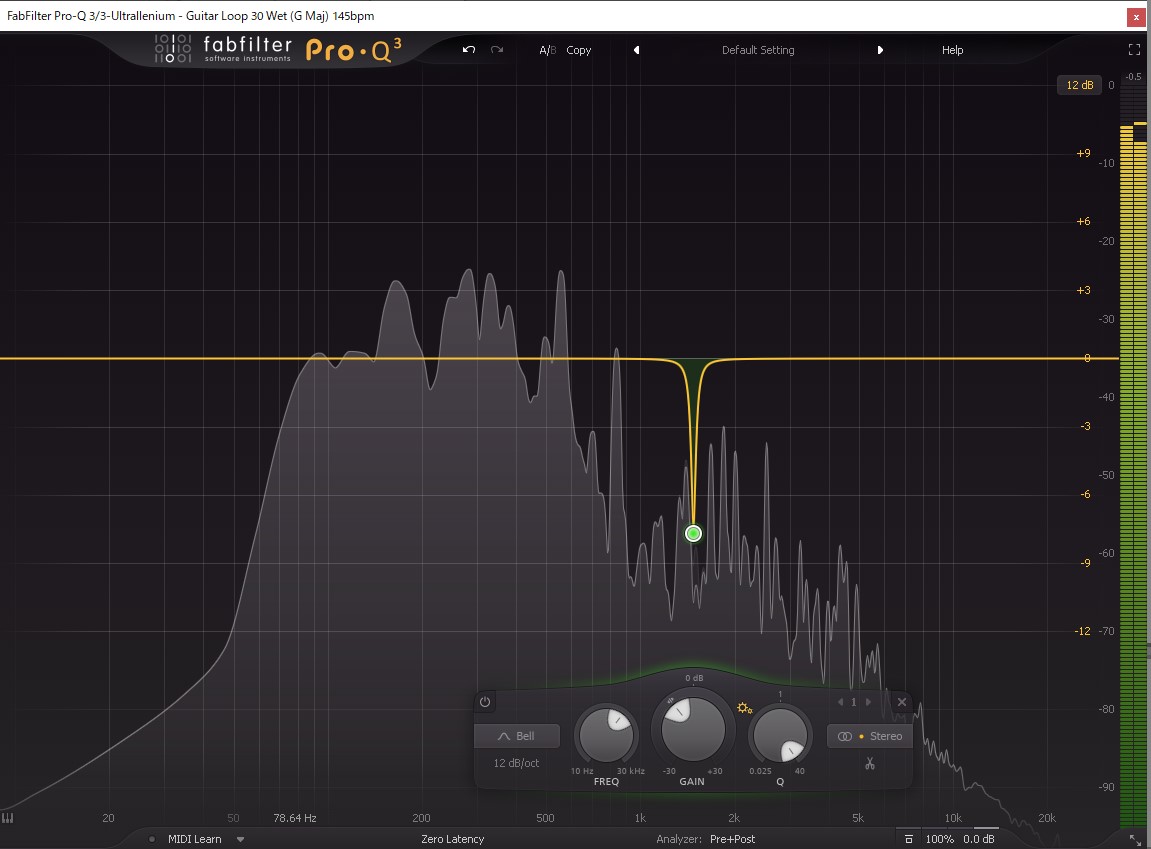Open the MIDI Learn dropdown arrow
1151x849 pixels.
point(240,839)
